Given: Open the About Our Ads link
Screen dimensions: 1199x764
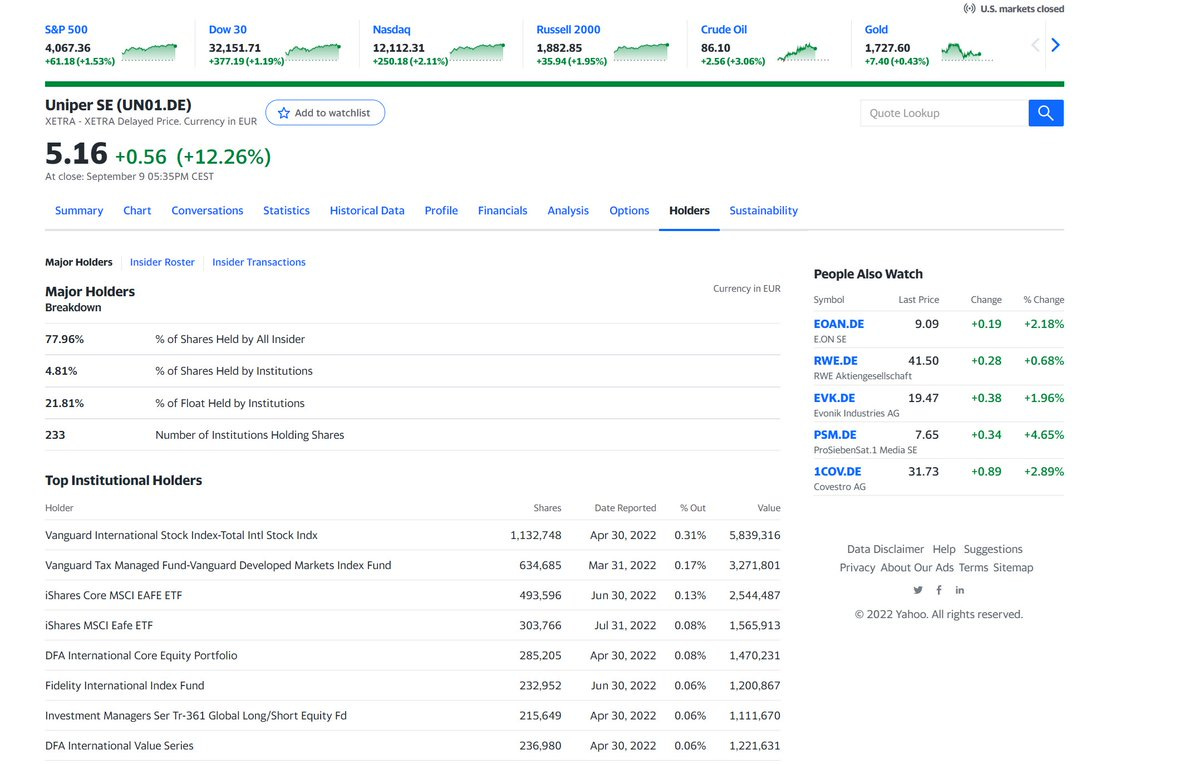Looking at the screenshot, I should [917, 567].
